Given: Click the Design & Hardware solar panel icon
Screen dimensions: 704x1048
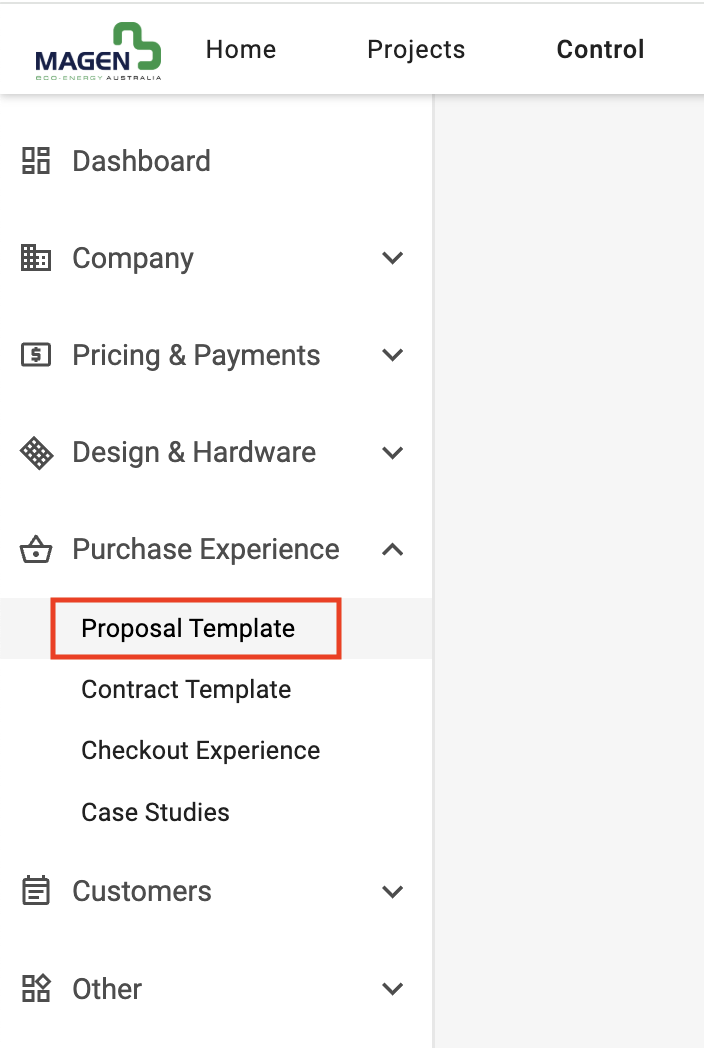Looking at the screenshot, I should pos(36,452).
